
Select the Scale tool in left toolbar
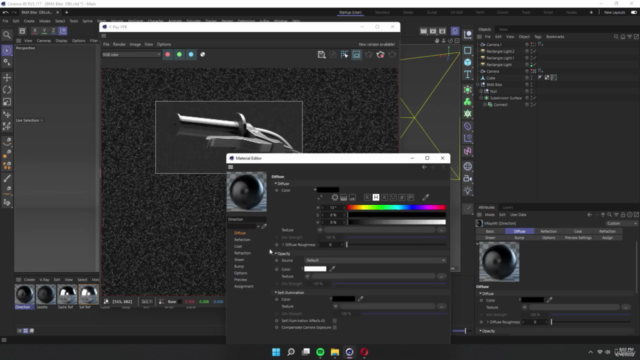click(7, 102)
